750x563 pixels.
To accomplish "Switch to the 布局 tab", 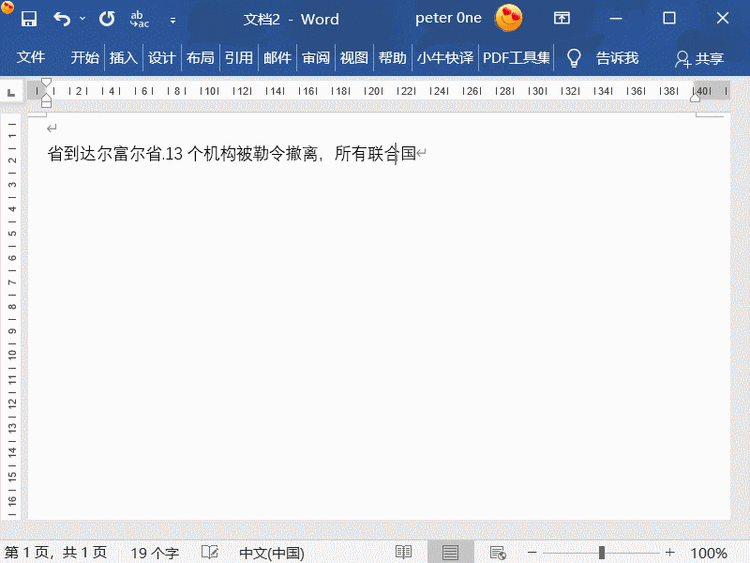I will coord(200,58).
